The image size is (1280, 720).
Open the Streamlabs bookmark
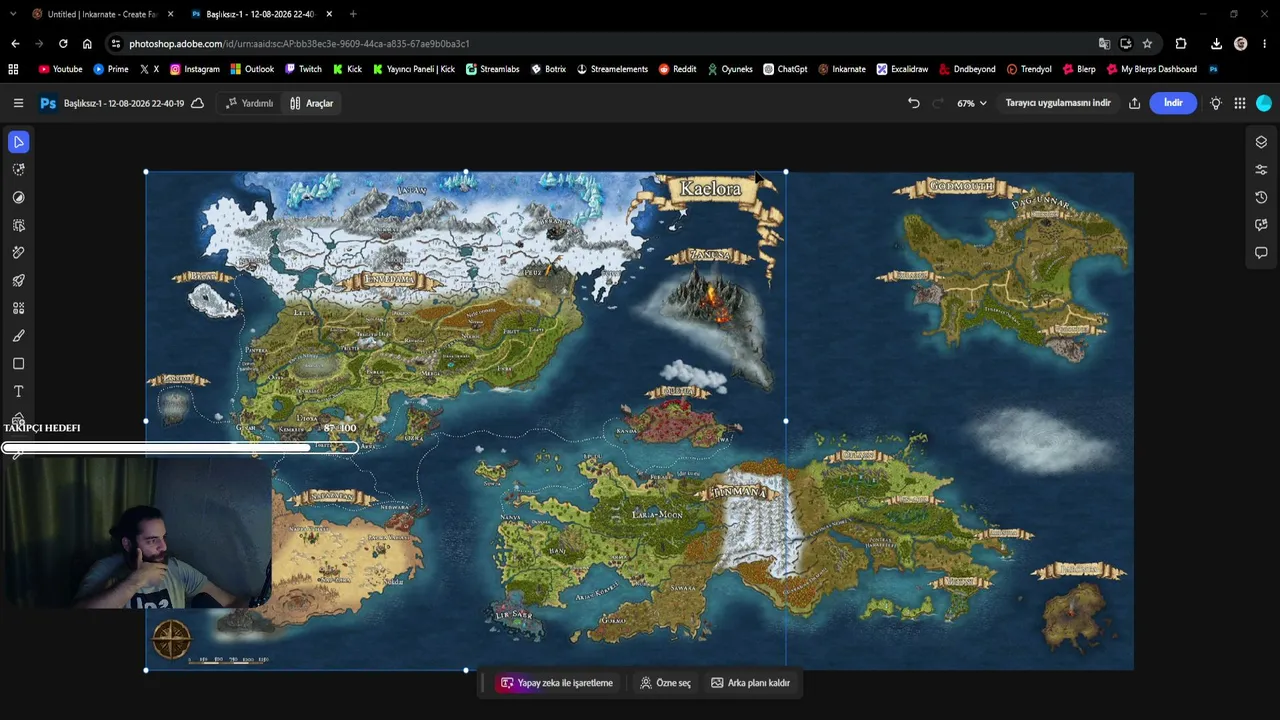pyautogui.click(x=493, y=69)
